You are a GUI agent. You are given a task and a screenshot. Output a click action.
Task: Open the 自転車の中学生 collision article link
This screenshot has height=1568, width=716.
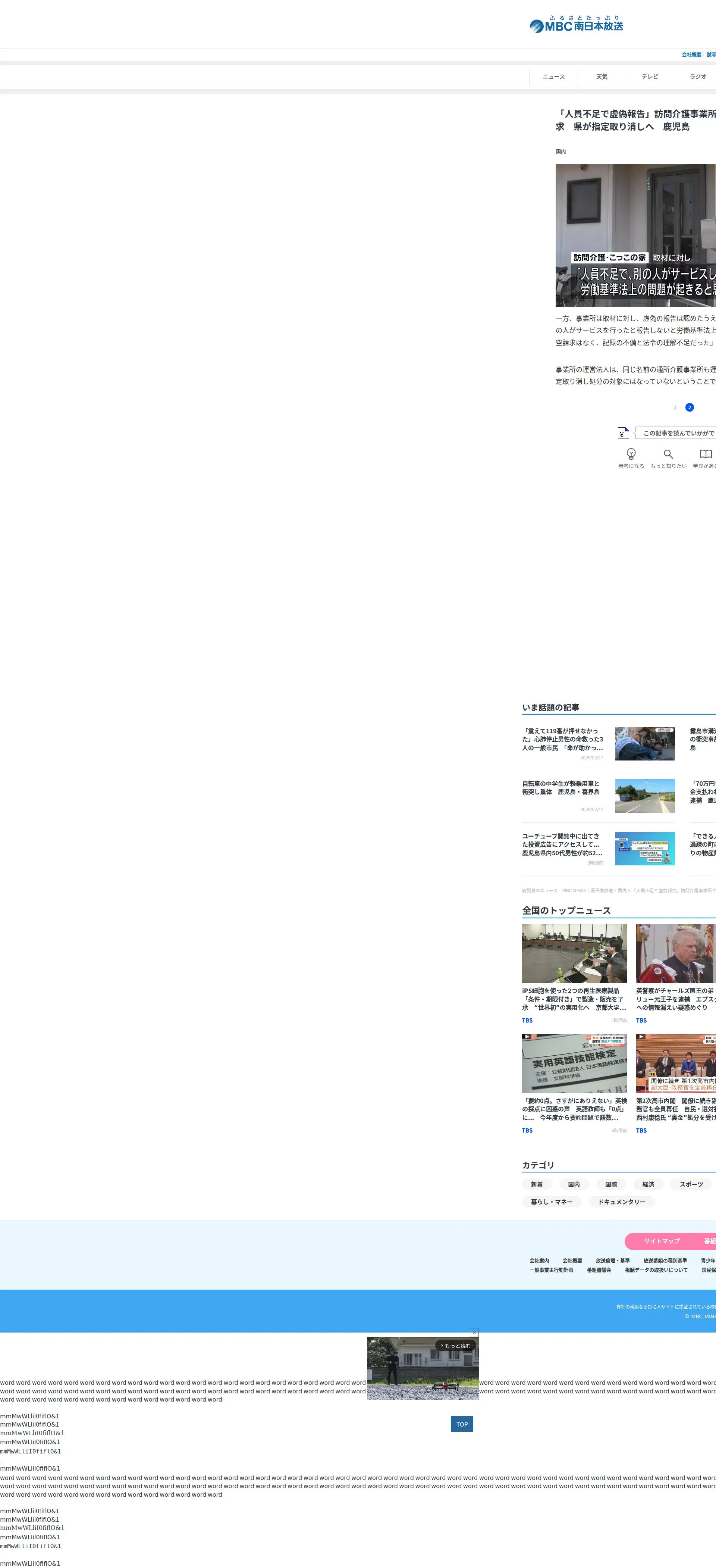click(x=561, y=788)
